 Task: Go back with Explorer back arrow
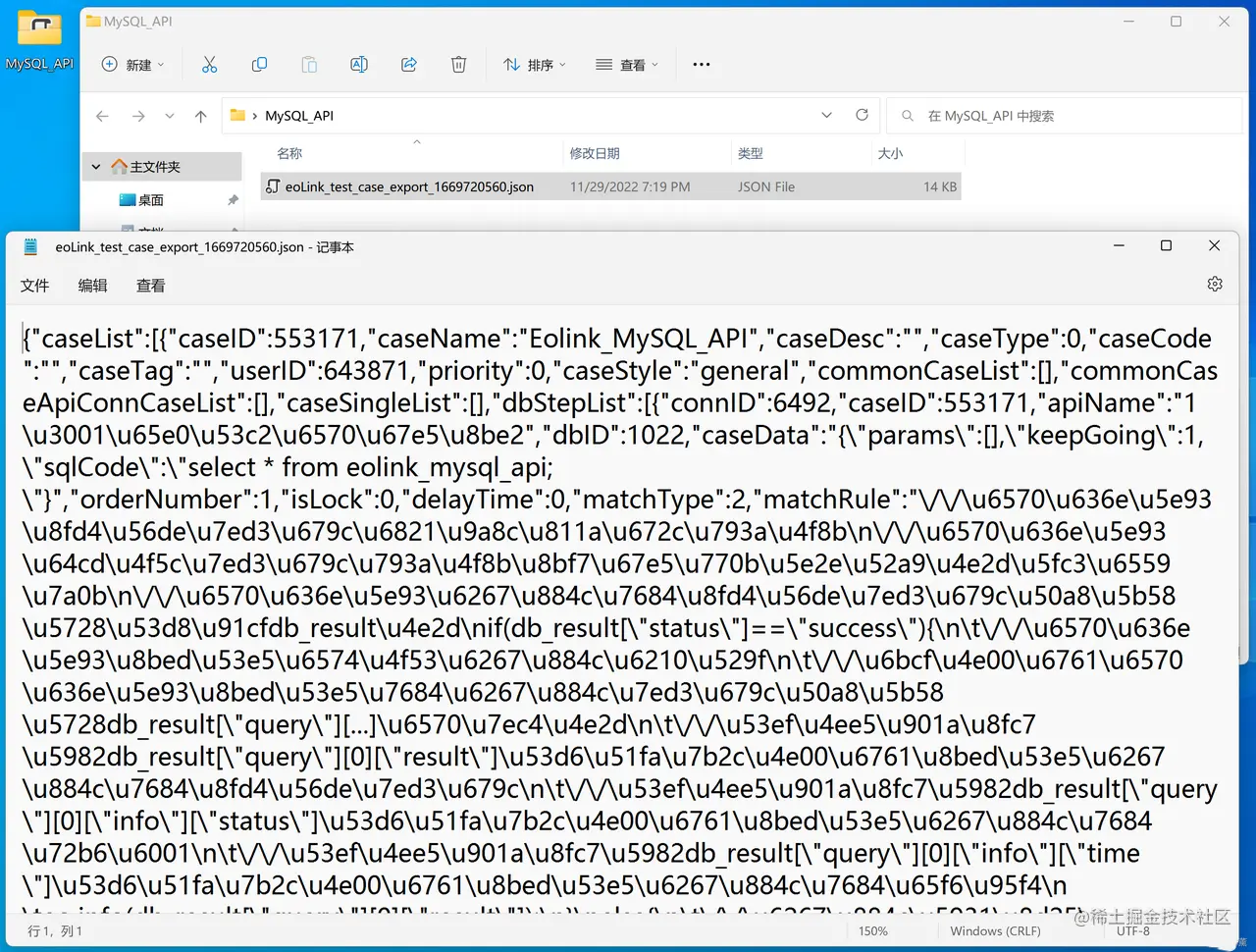pyautogui.click(x=102, y=116)
